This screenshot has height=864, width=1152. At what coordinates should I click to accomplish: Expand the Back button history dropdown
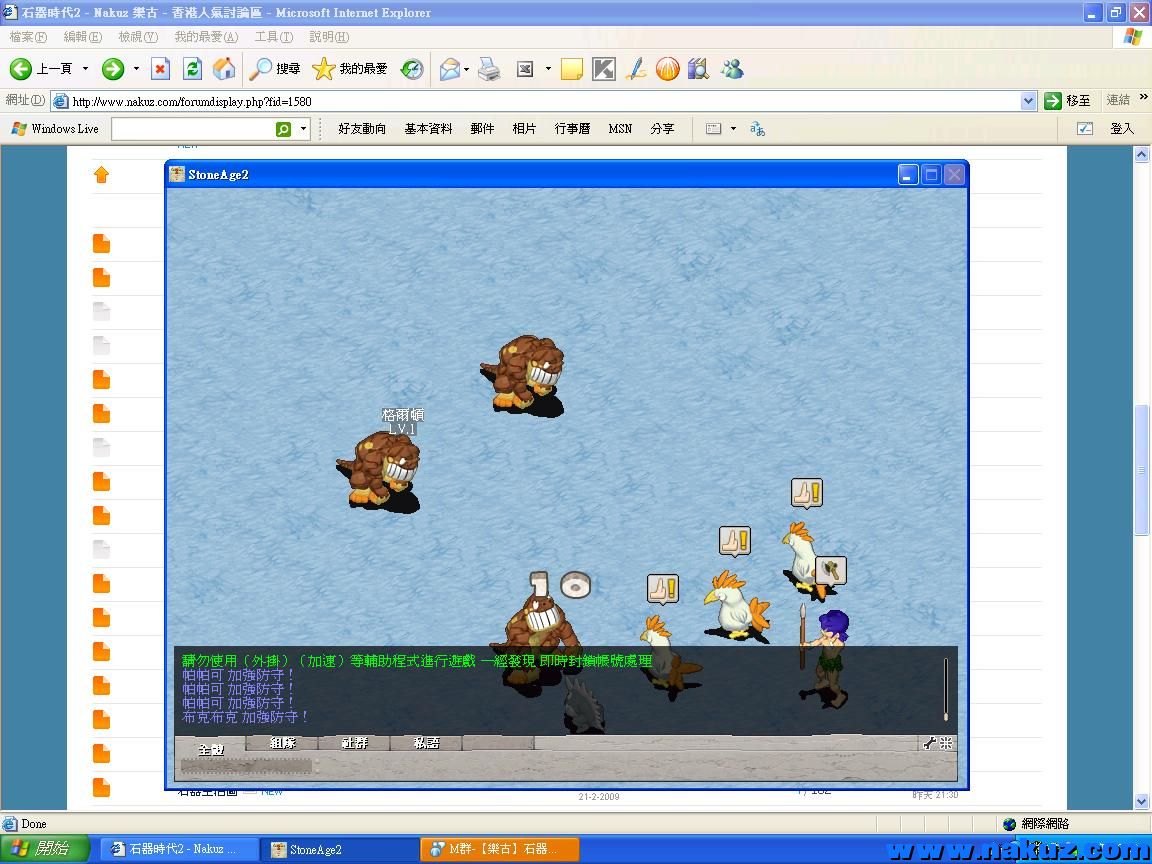pyautogui.click(x=85, y=69)
